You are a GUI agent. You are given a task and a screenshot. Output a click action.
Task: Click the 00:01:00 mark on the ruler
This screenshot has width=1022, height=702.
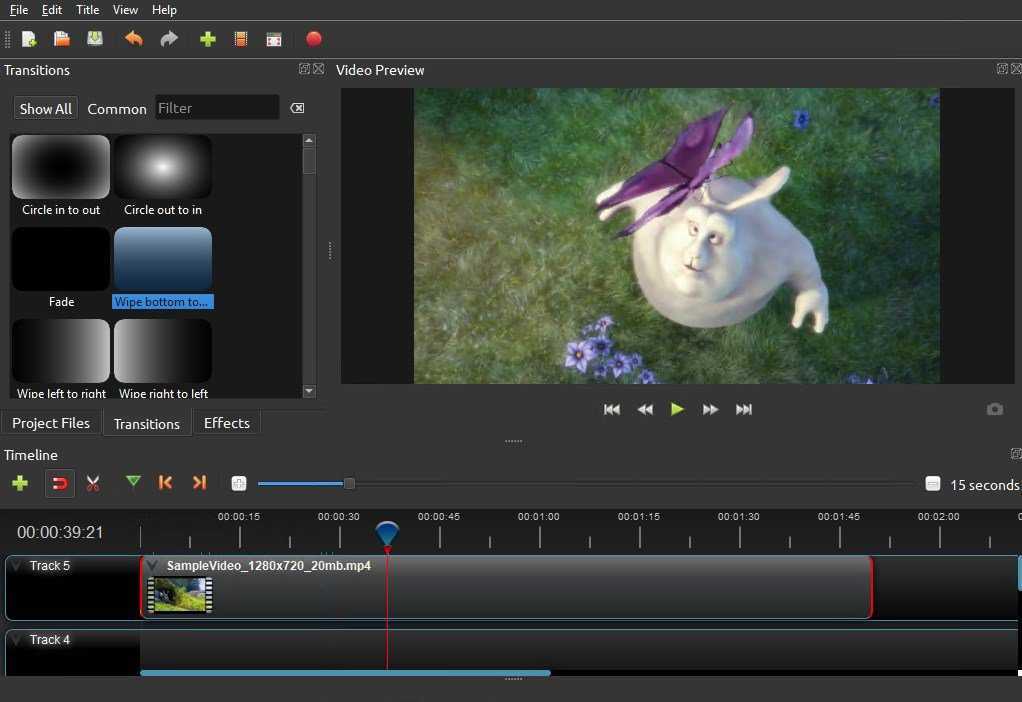tap(538, 516)
